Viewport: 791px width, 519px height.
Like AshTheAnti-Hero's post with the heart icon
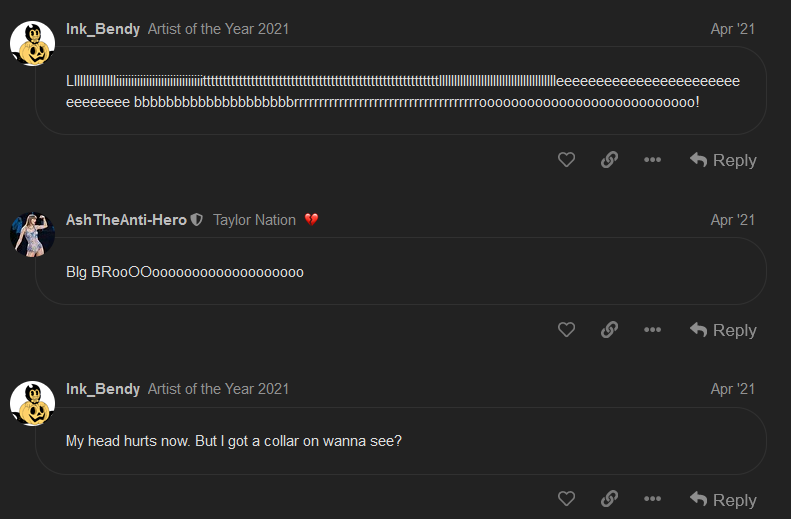[x=566, y=330]
